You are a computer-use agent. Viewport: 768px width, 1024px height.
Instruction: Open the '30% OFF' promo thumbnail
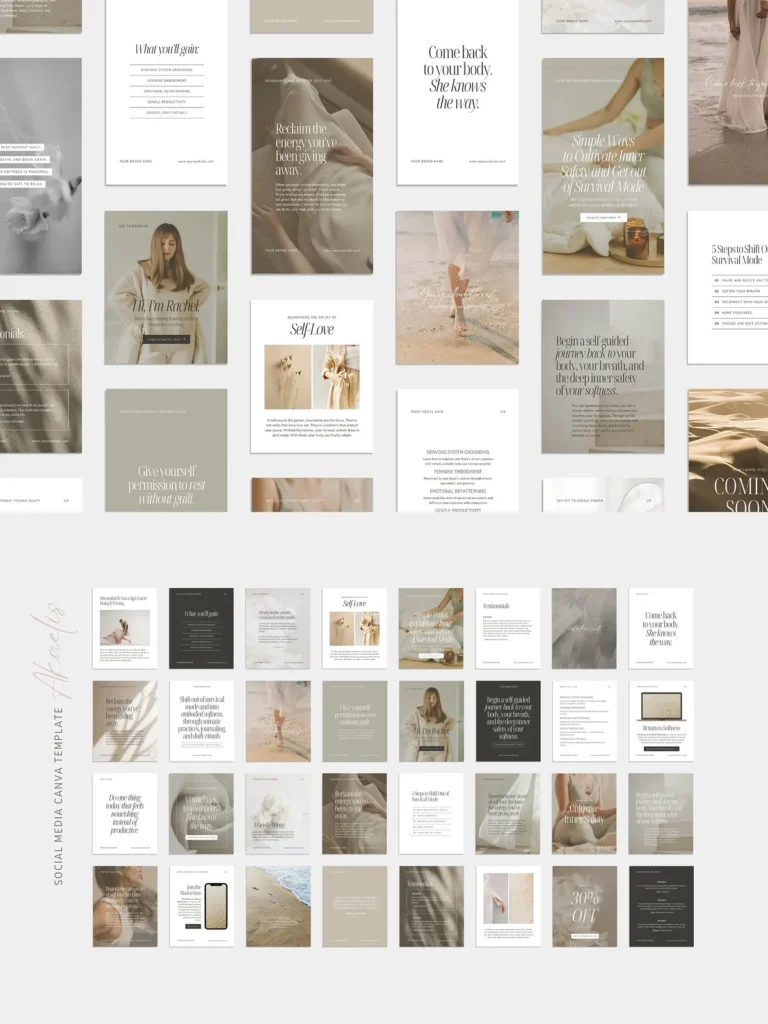coord(584,906)
